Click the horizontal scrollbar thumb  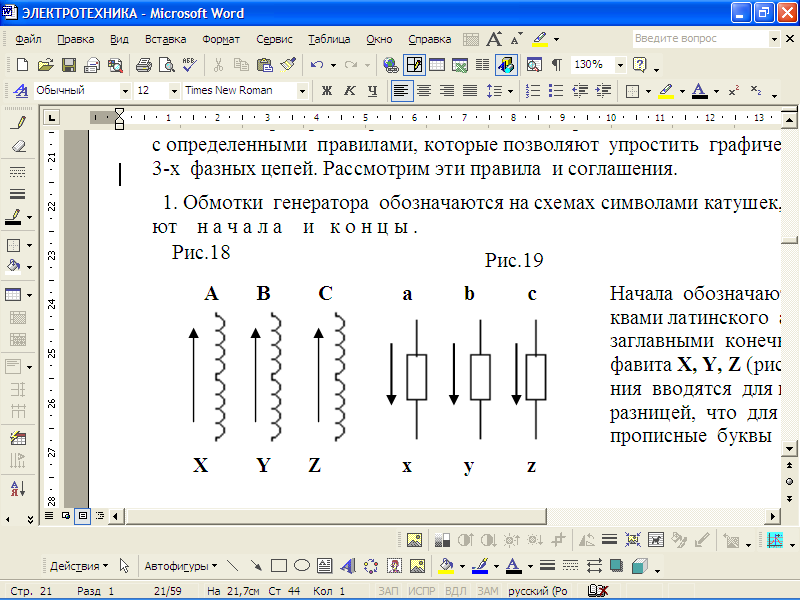click(x=337, y=516)
